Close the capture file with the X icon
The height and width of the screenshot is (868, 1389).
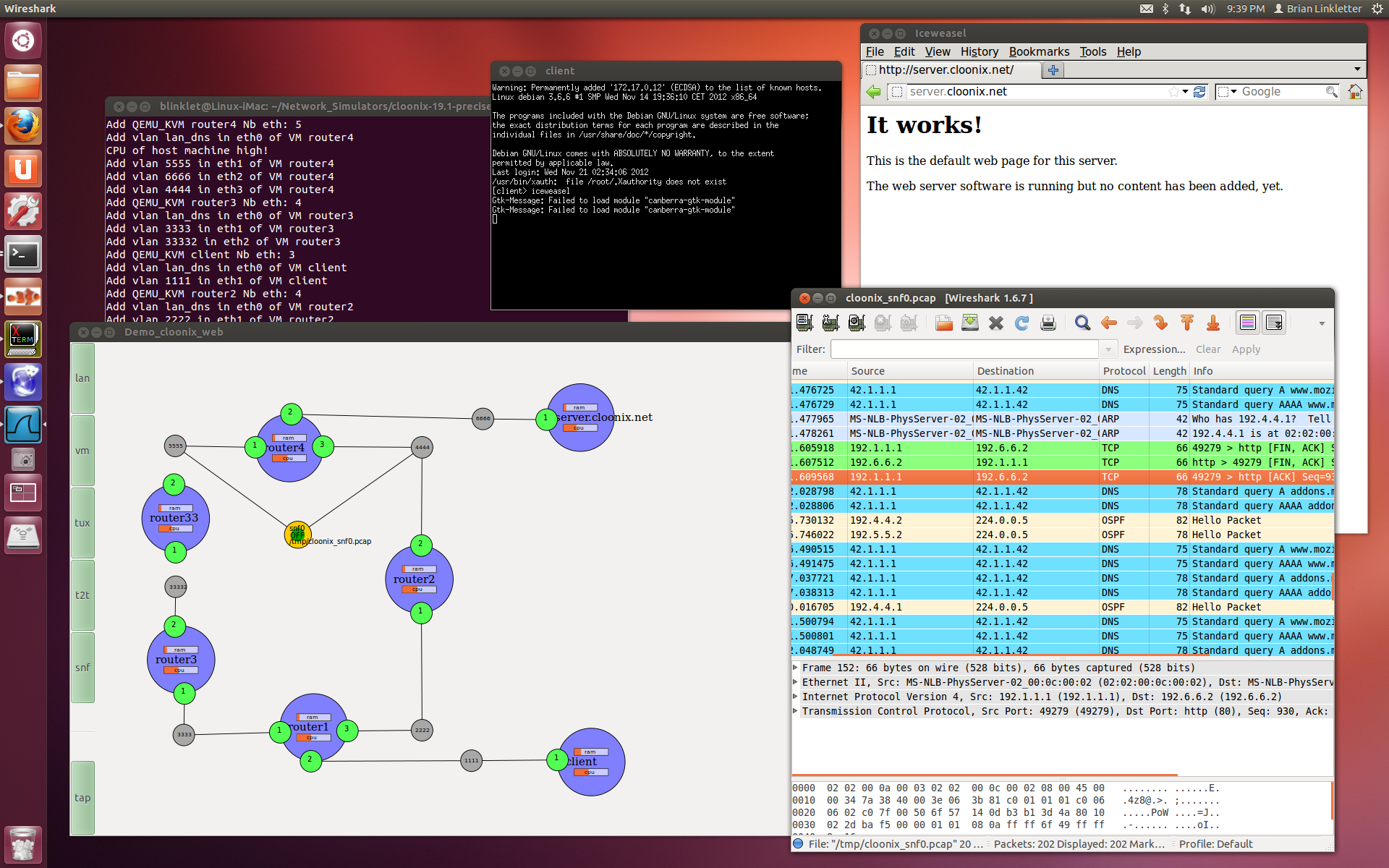(996, 323)
